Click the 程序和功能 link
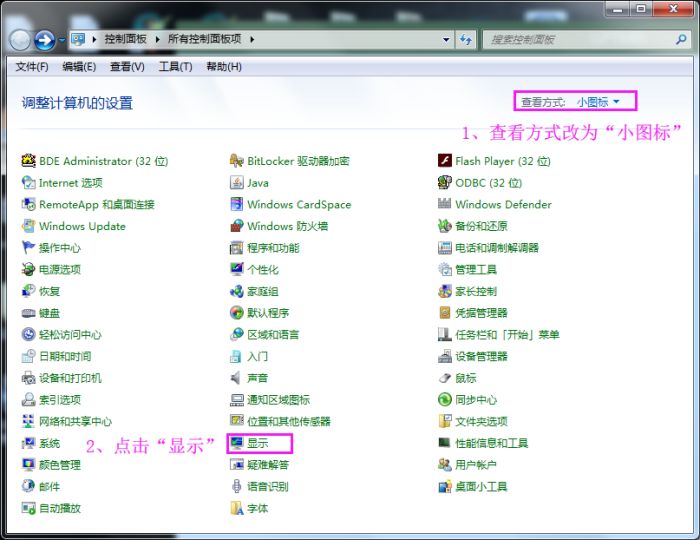 coord(273,248)
